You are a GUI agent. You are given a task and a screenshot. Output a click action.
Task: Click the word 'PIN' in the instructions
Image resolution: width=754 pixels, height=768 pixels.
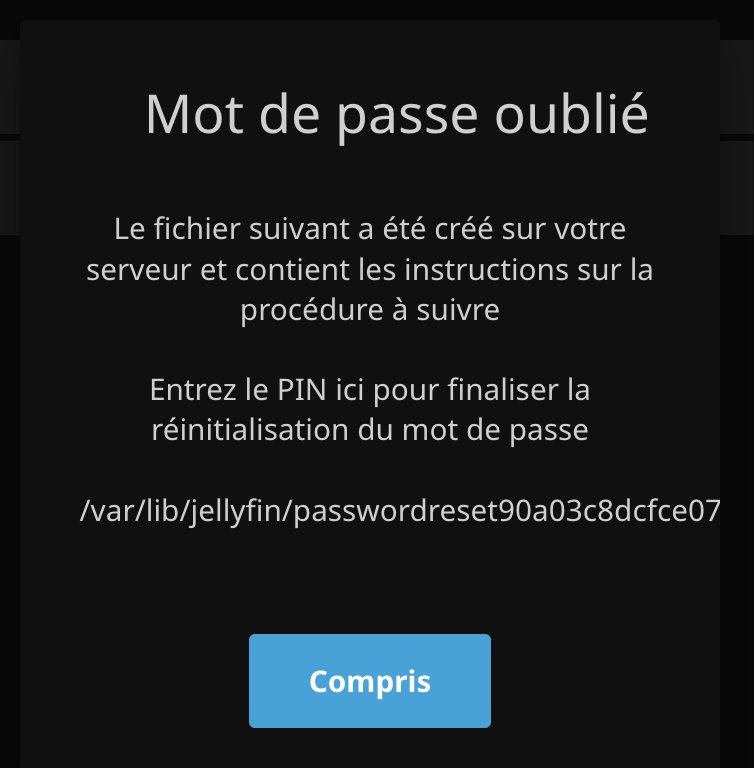(302, 390)
